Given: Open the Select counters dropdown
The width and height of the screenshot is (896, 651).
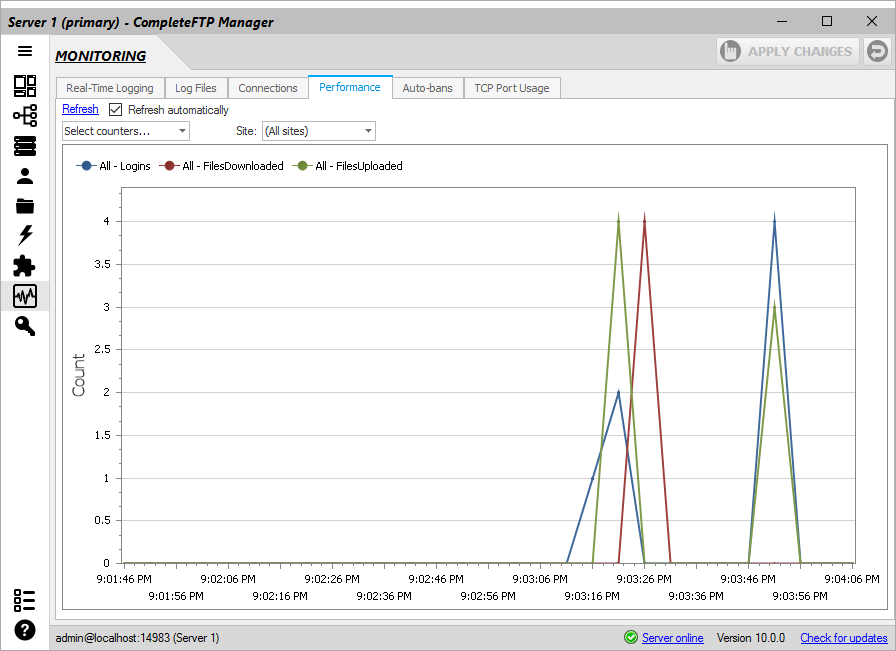Looking at the screenshot, I should [x=126, y=131].
